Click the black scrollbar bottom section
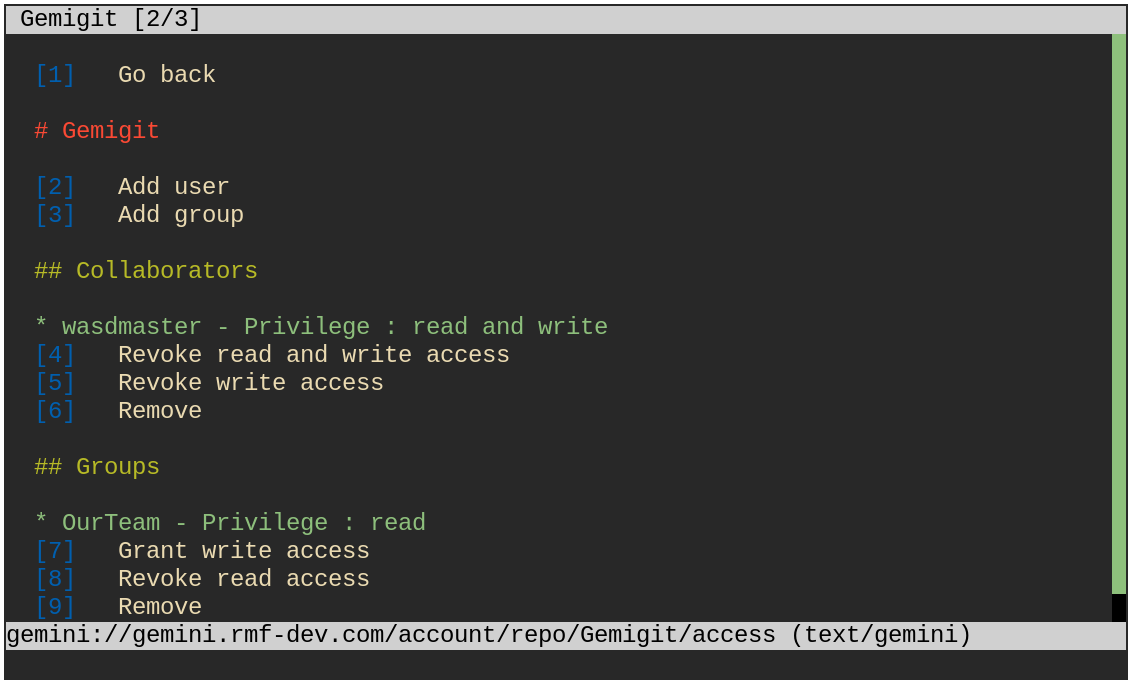 coord(1118,607)
